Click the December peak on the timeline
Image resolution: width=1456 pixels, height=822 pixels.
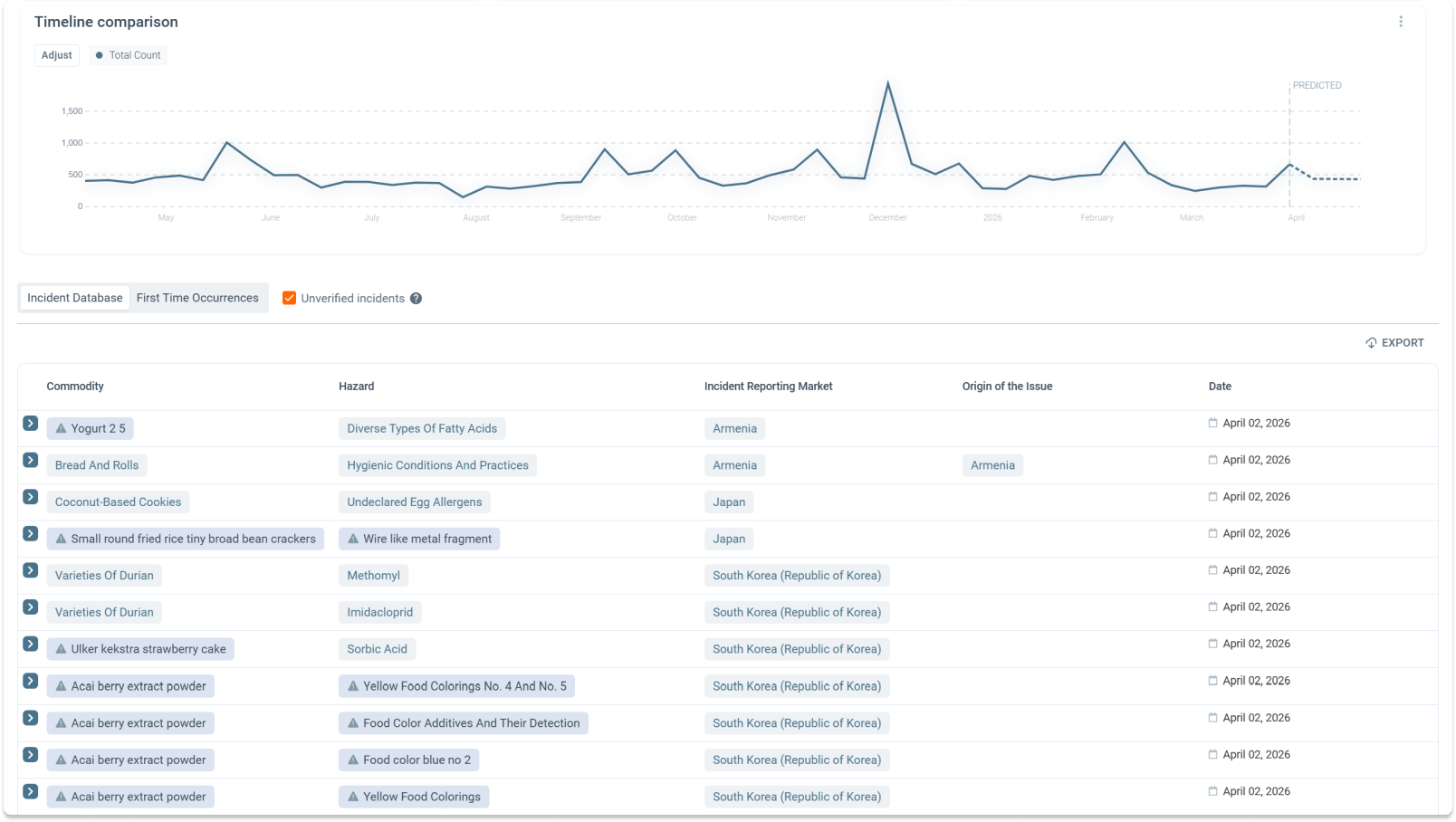[x=887, y=83]
